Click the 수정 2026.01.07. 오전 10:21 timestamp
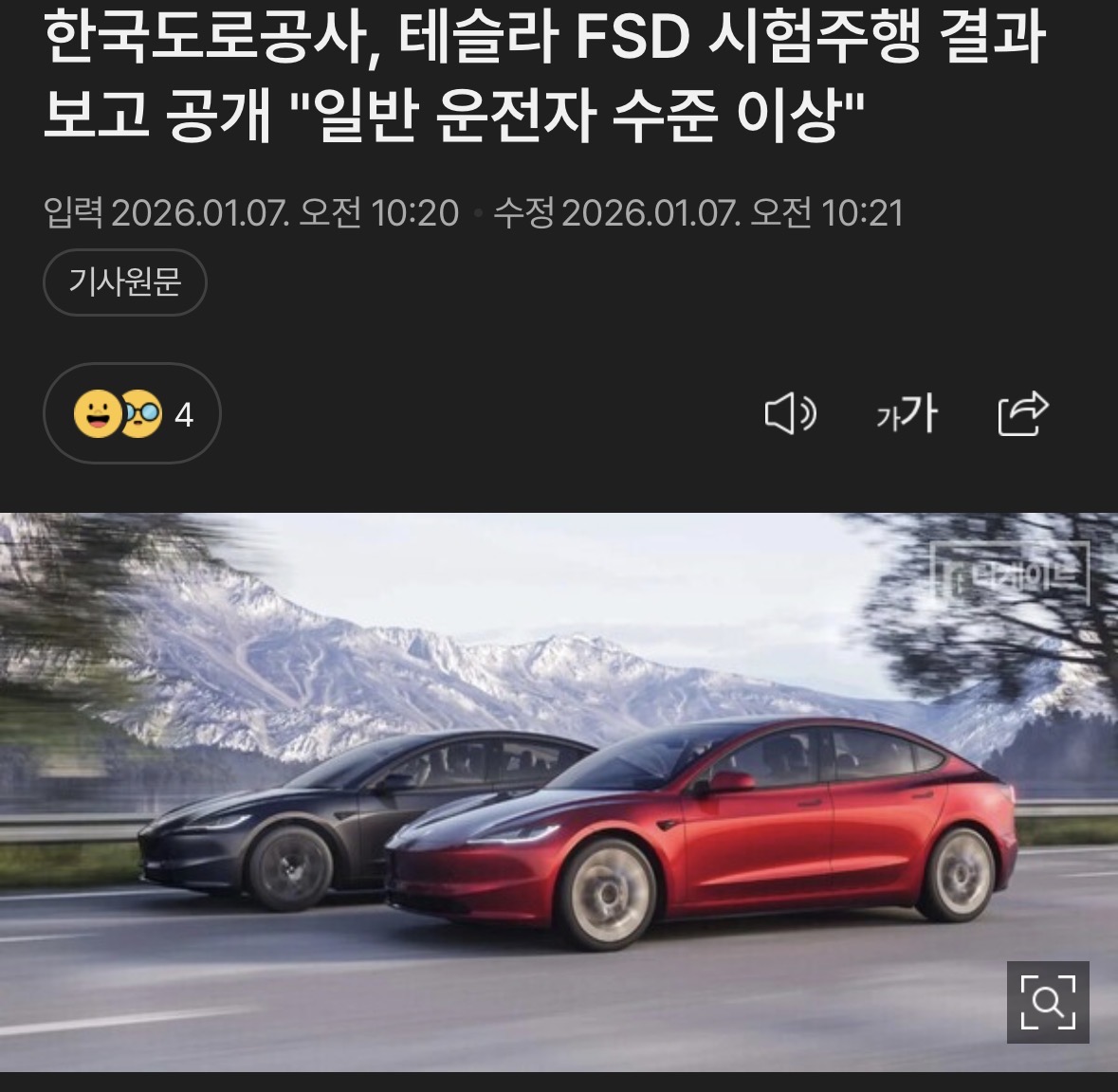This screenshot has width=1118, height=1092. pos(699,212)
